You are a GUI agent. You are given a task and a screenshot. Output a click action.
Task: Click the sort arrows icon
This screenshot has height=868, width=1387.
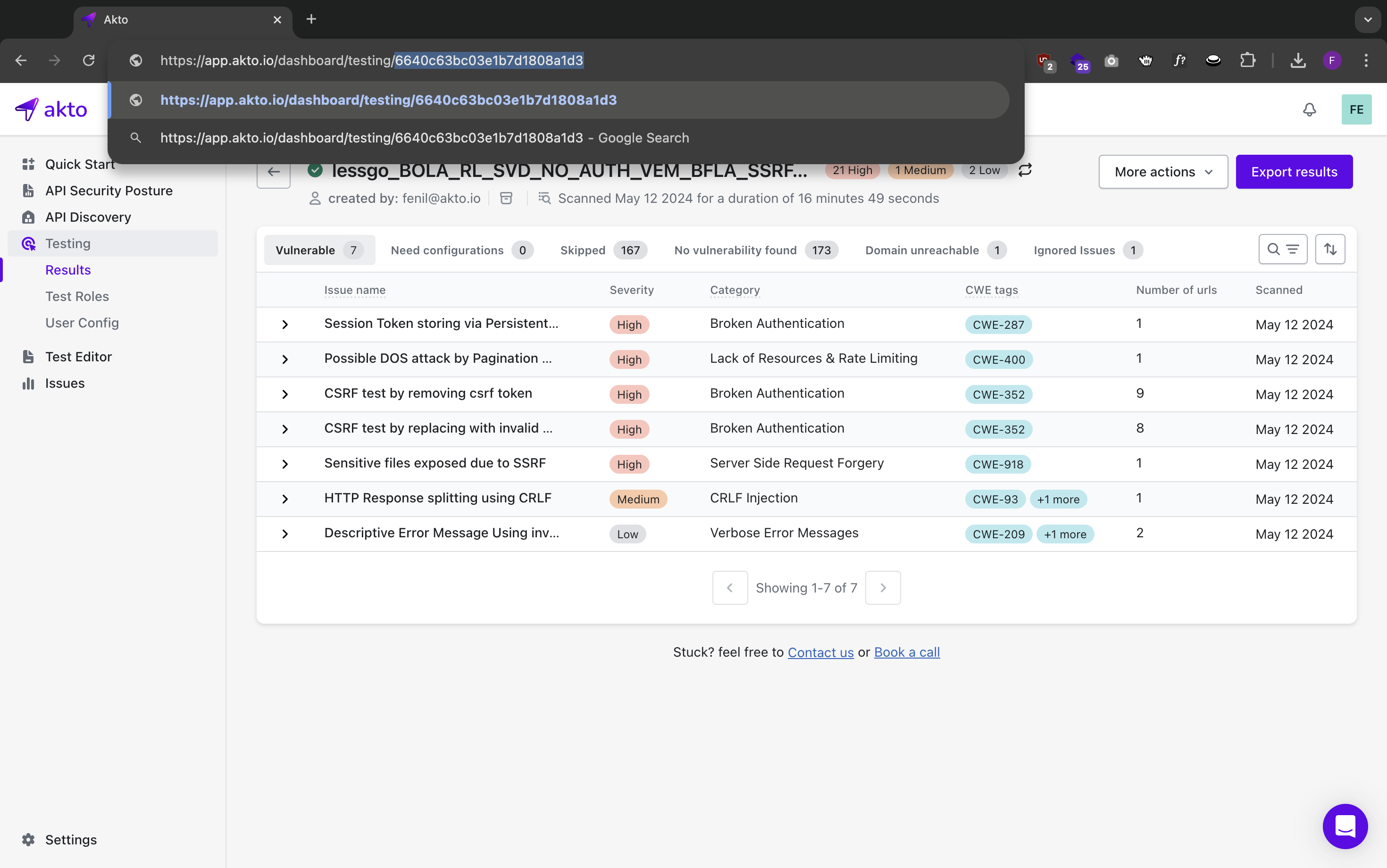point(1329,249)
